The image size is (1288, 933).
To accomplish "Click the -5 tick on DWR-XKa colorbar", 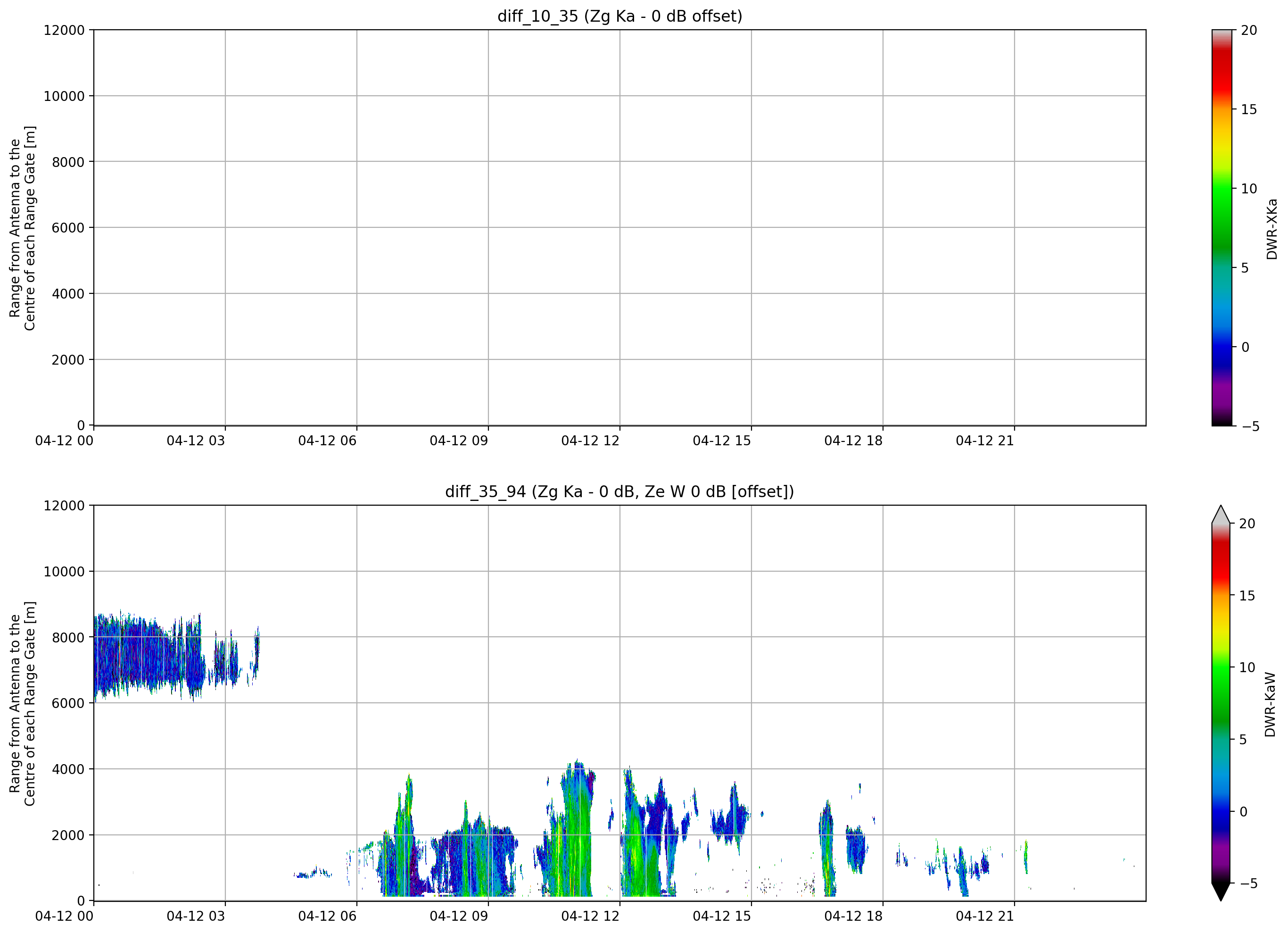I will 1250,427.
